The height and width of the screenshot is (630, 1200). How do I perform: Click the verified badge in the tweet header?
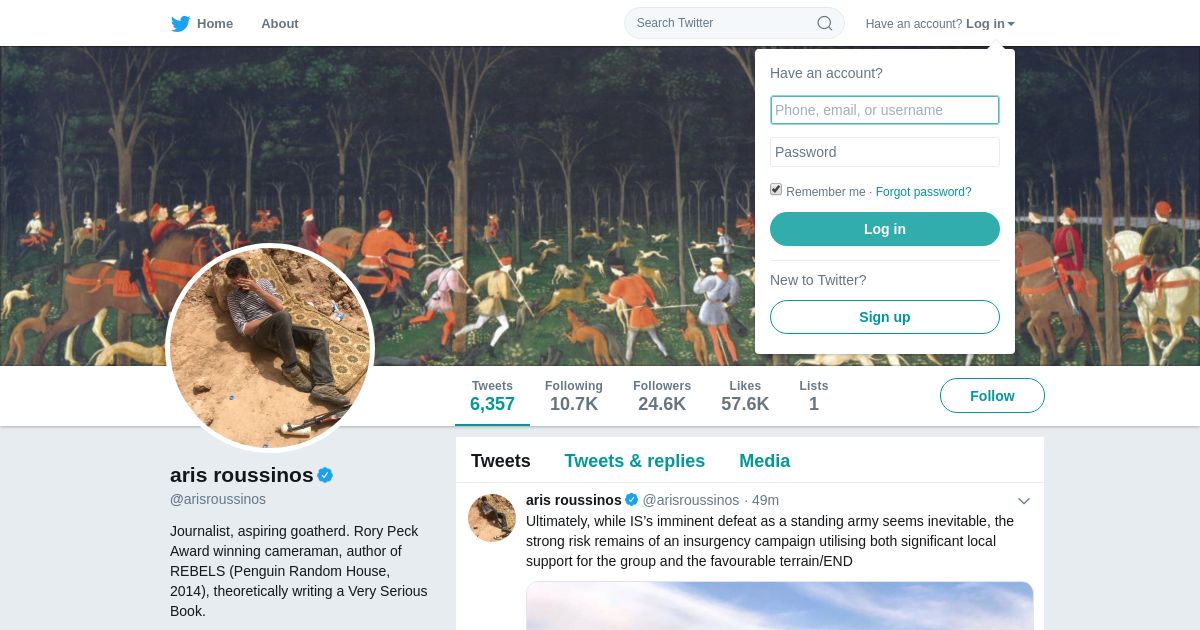[x=631, y=500]
